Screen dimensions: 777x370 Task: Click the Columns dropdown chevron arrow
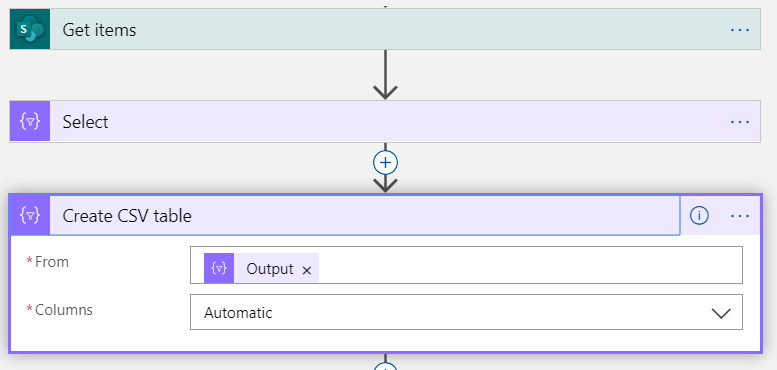[721, 313]
